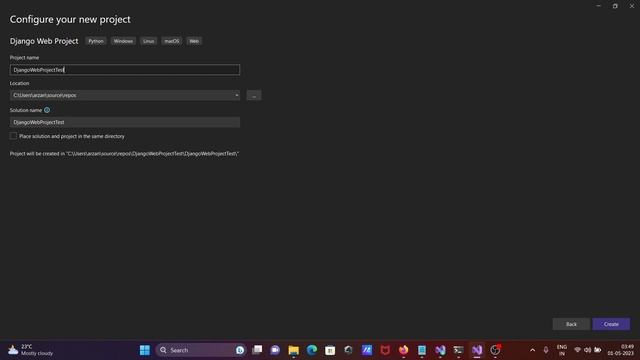Expand the Location dropdown arrow
The image size is (640, 360).
236,96
